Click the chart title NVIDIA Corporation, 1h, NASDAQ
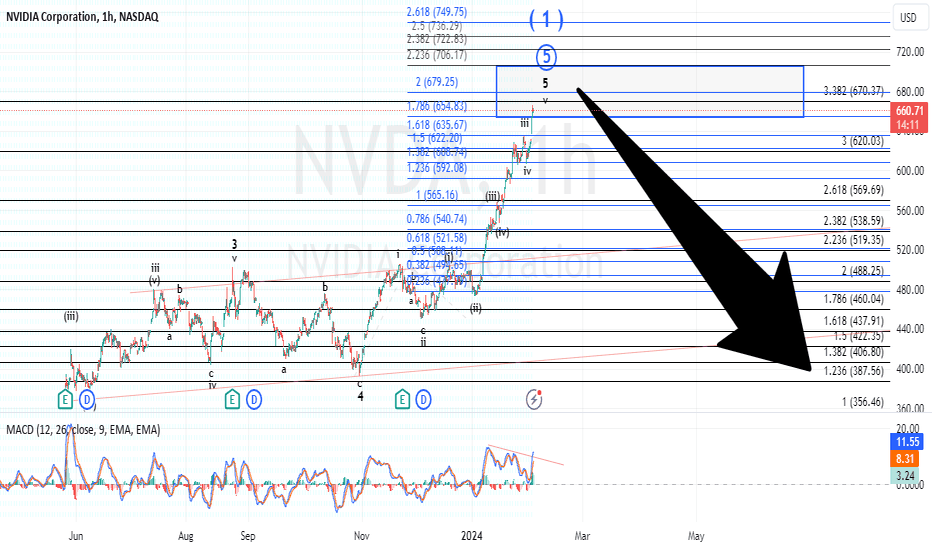 coord(83,17)
